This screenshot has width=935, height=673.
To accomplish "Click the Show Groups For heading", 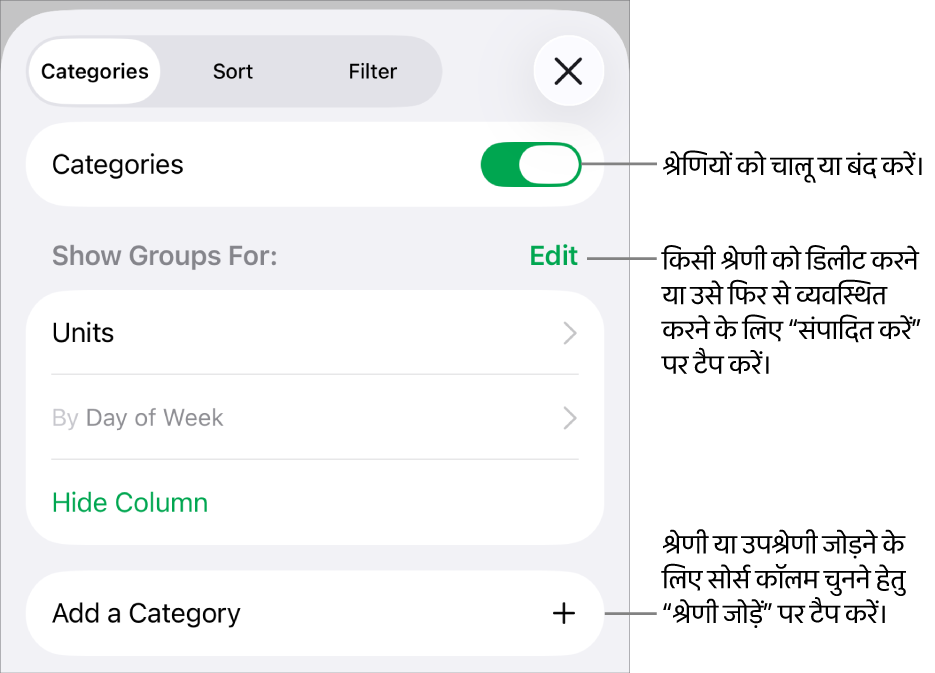I will coord(164,256).
